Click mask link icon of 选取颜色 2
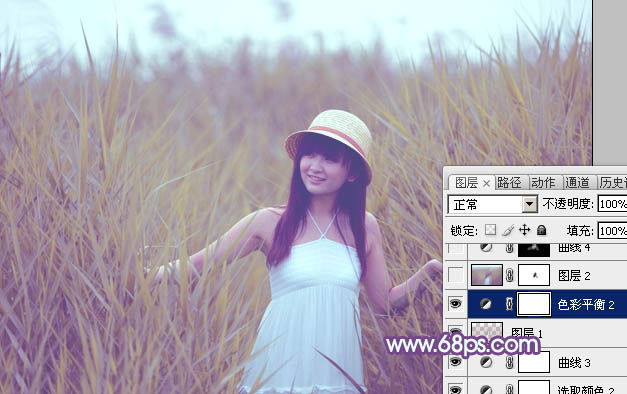Viewport: 627px width, 394px height. click(x=509, y=389)
